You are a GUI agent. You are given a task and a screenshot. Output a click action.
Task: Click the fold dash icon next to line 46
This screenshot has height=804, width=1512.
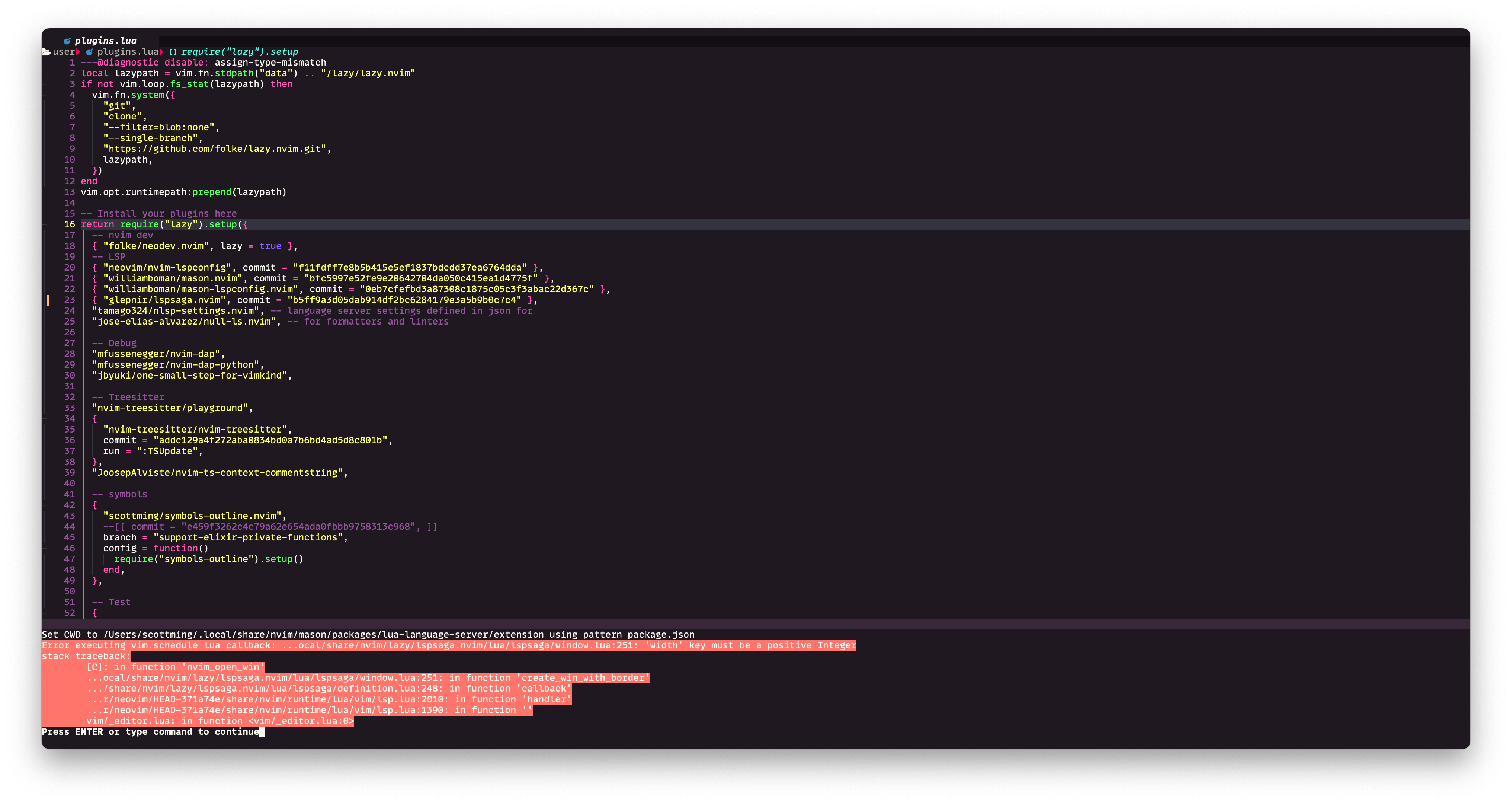[x=45, y=548]
